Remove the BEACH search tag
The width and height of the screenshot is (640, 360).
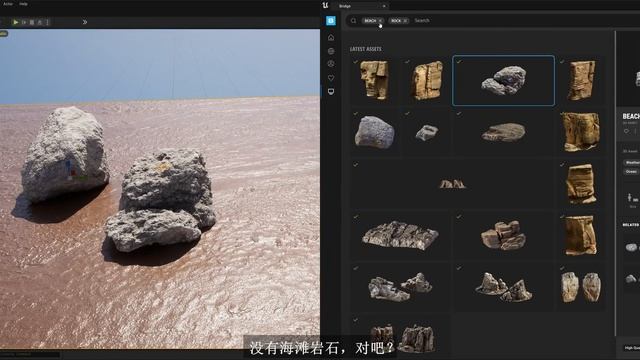[380, 20]
